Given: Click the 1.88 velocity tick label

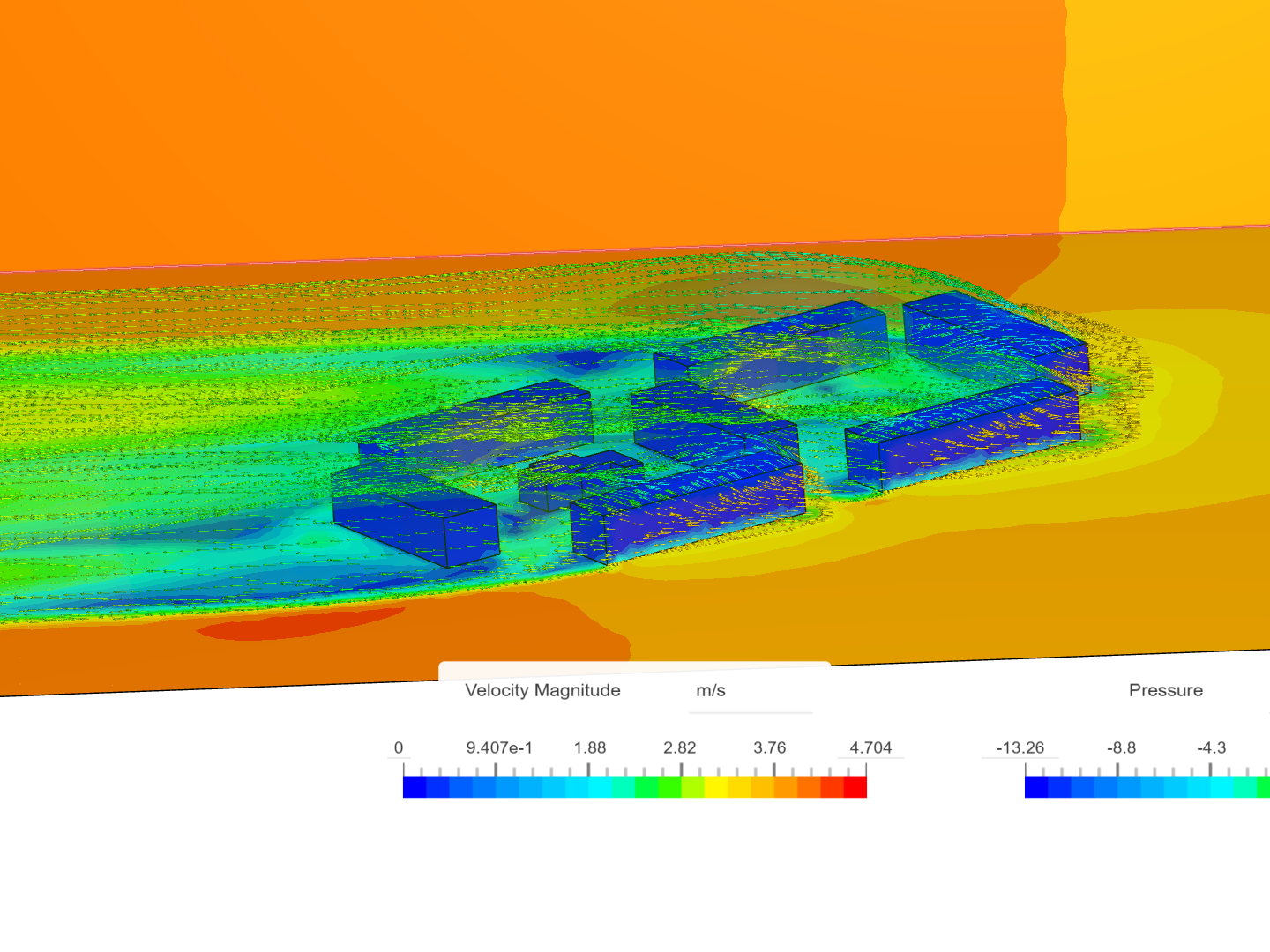Looking at the screenshot, I should point(590,747).
